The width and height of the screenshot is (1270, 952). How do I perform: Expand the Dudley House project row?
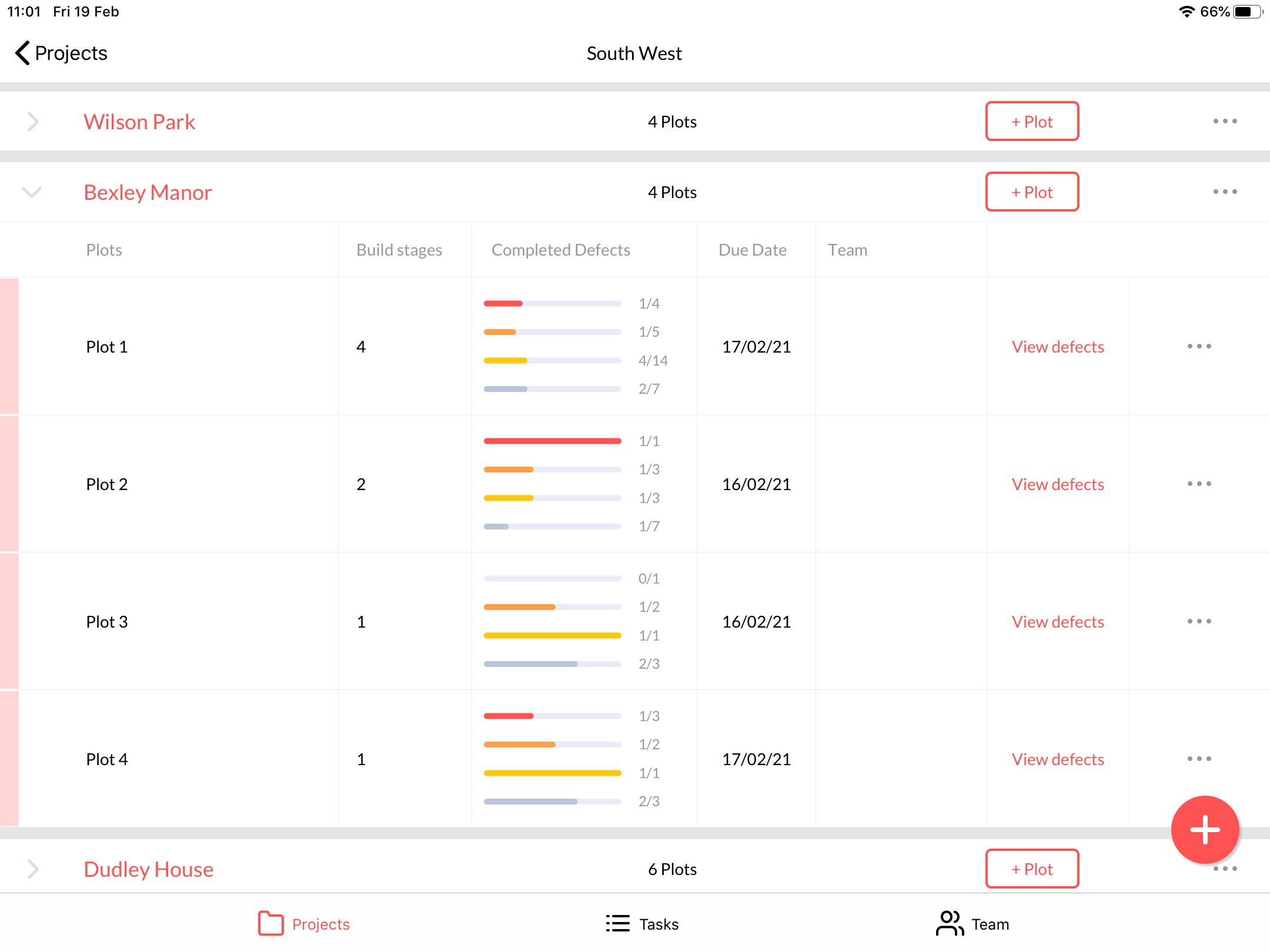click(x=32, y=869)
